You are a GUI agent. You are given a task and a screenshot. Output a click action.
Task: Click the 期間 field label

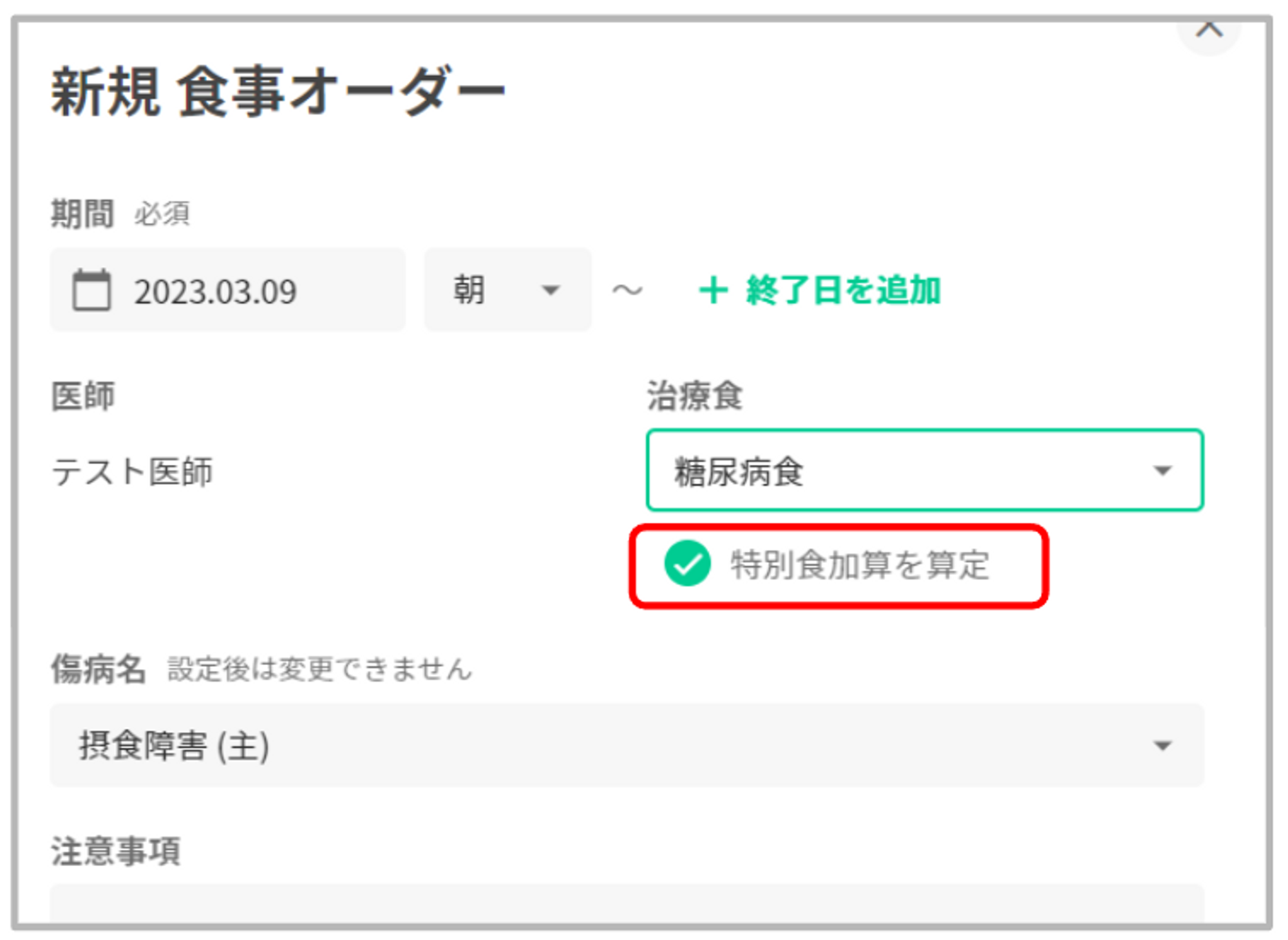(82, 214)
